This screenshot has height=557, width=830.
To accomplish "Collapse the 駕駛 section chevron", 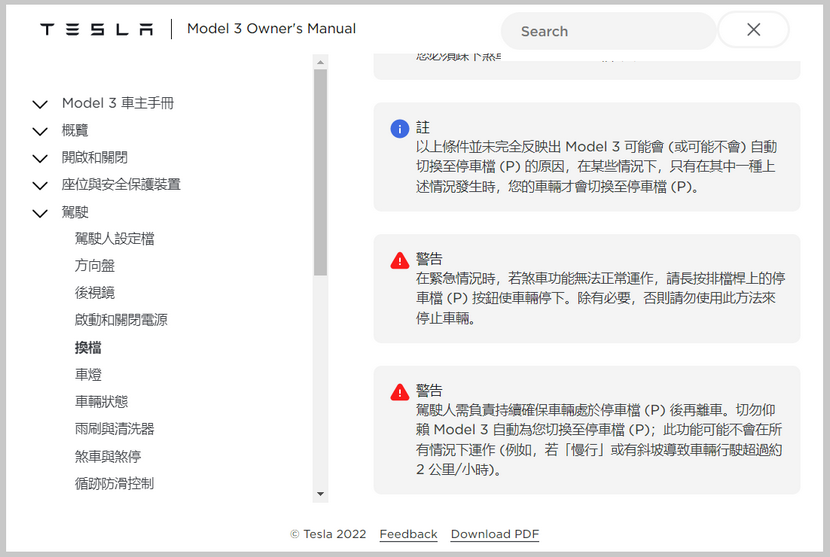I will (40, 213).
